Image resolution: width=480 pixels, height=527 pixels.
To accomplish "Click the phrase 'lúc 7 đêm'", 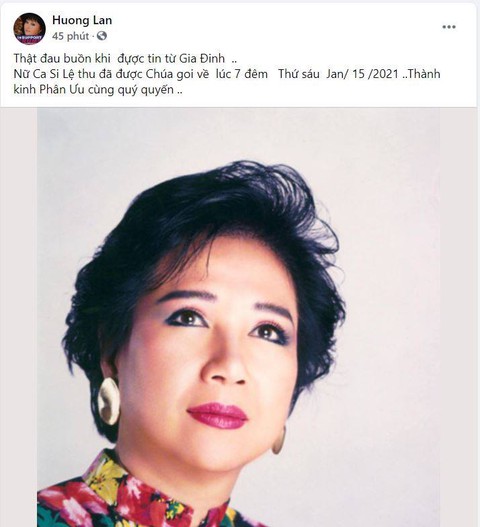I will 241,74.
